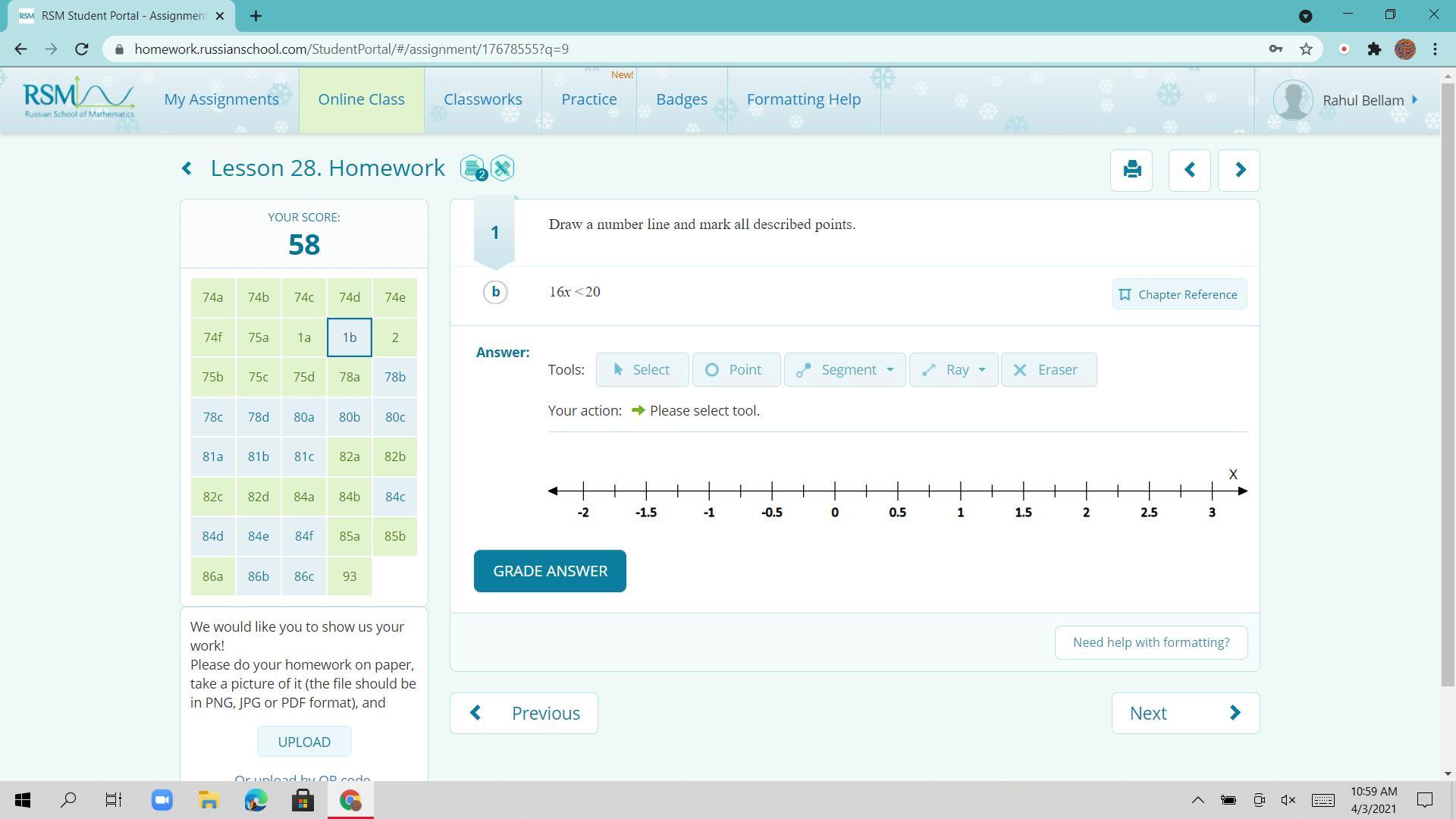Click the 1.5 tick on number line
This screenshot has height=819, width=1456.
[x=1023, y=491]
